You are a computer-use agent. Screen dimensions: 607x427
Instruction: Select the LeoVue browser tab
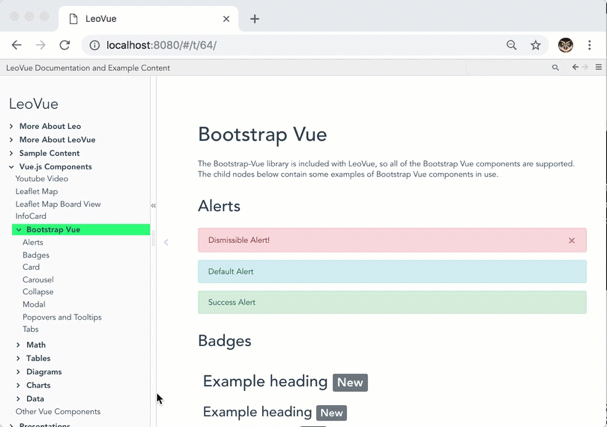[149, 19]
